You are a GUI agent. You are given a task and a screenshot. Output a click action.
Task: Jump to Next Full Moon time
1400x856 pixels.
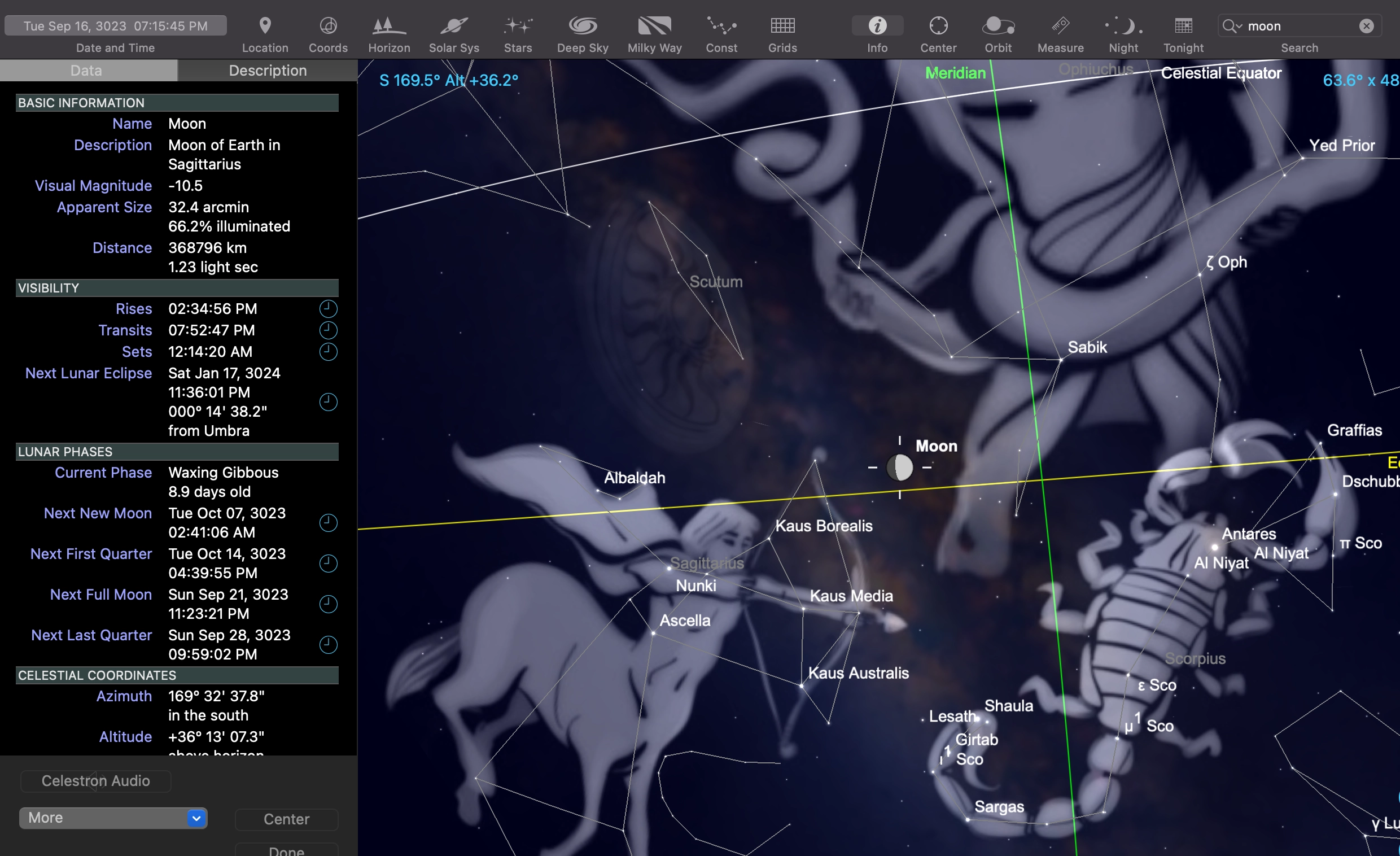[328, 604]
